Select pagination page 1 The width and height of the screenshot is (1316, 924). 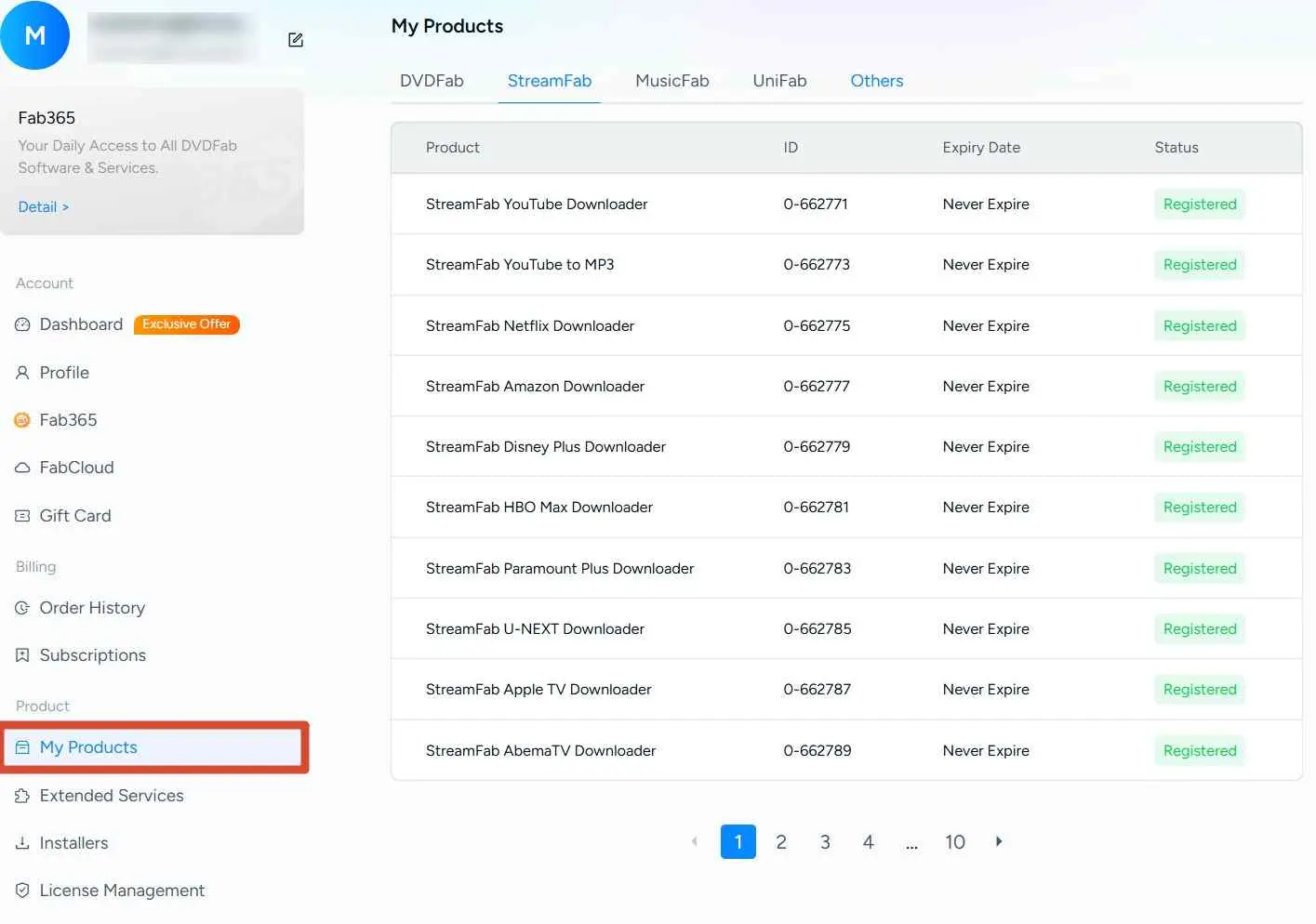click(738, 841)
